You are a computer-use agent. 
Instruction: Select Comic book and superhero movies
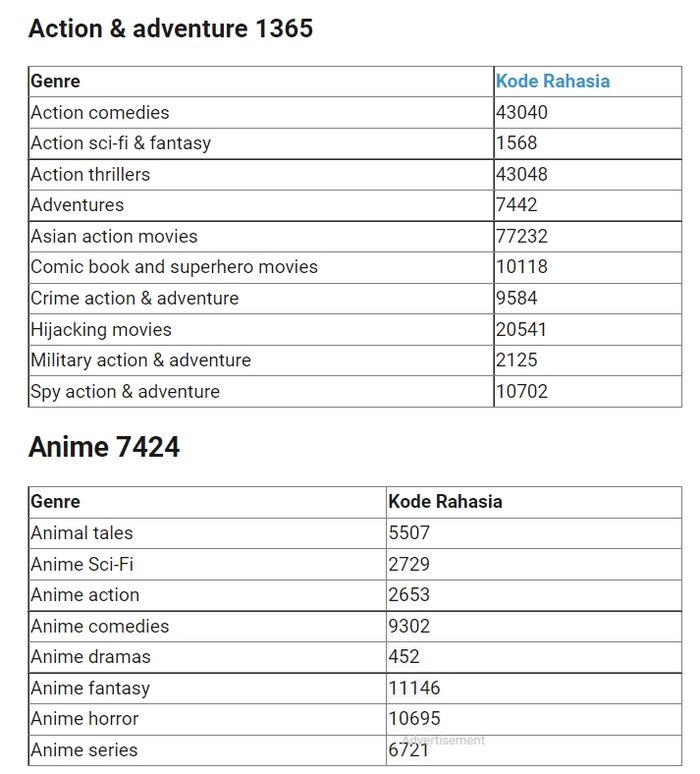pyautogui.click(x=174, y=267)
